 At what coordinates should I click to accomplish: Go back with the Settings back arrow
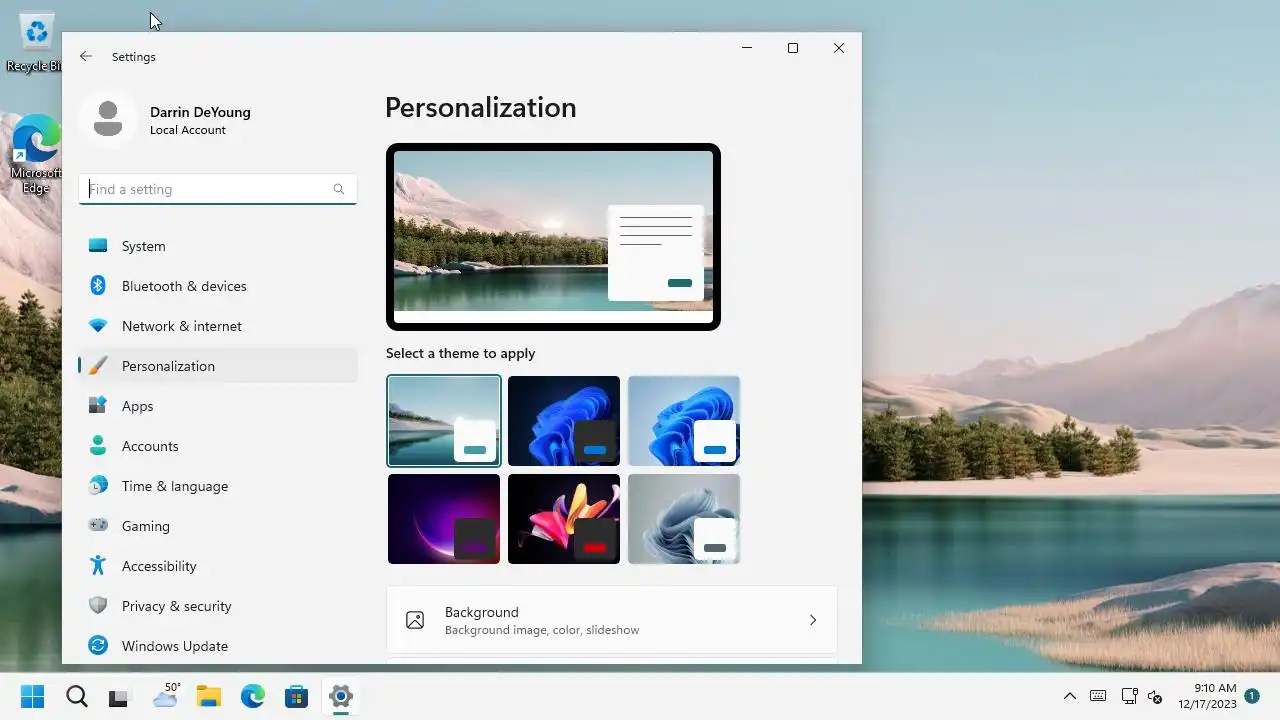[x=86, y=57]
